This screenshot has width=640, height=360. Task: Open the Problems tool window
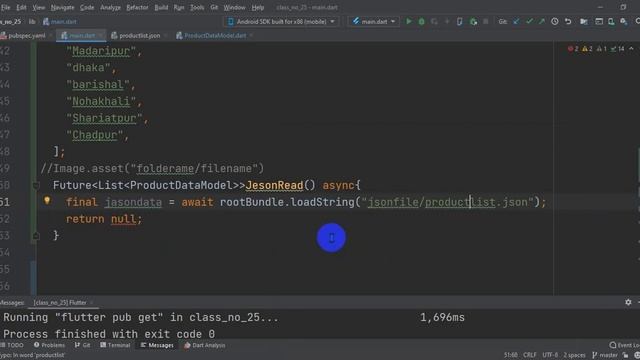49,345
